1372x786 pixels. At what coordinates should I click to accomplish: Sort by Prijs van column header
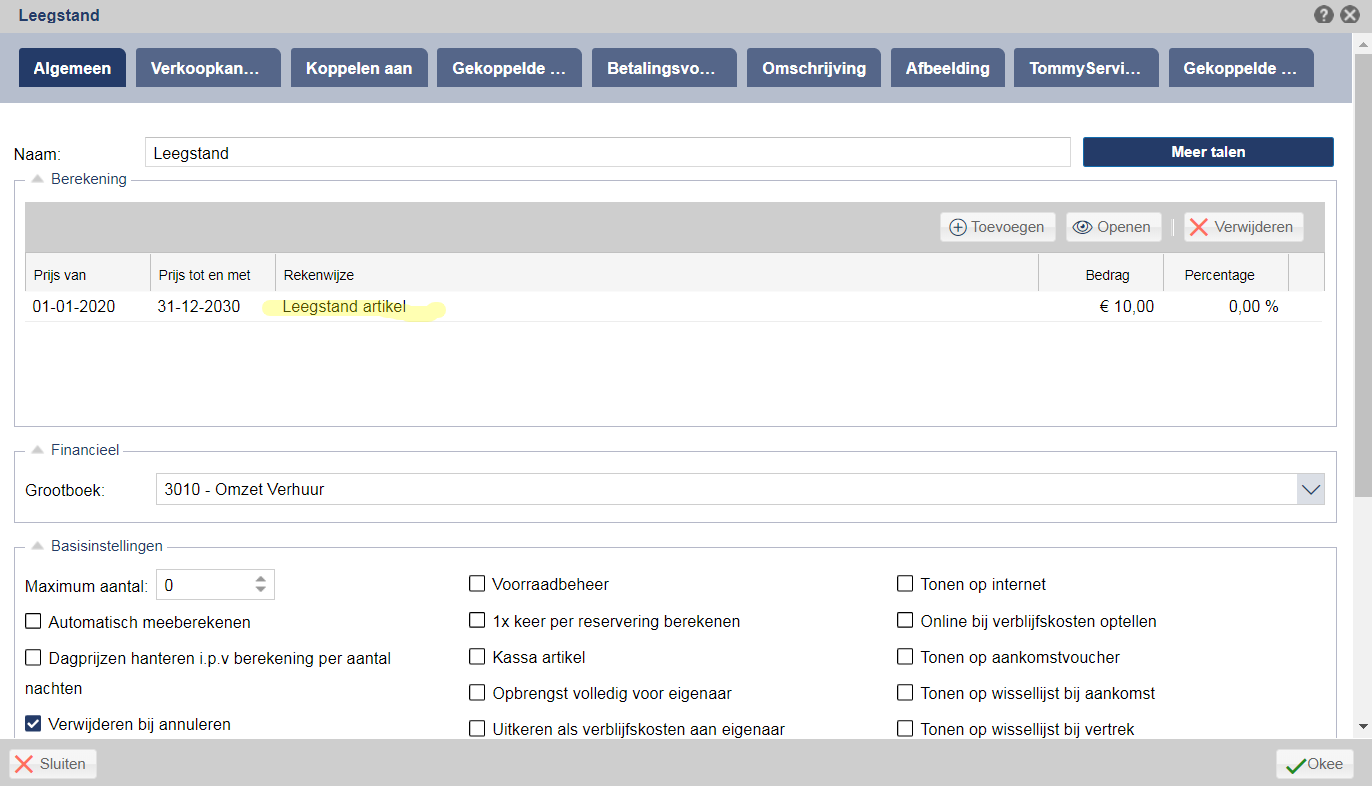click(x=88, y=275)
